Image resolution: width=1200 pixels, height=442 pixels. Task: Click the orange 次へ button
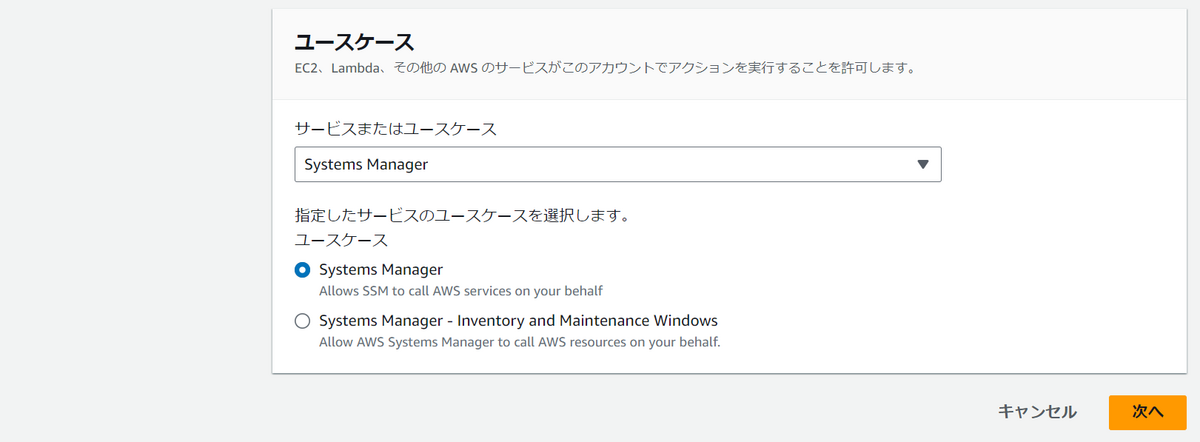(x=1148, y=412)
